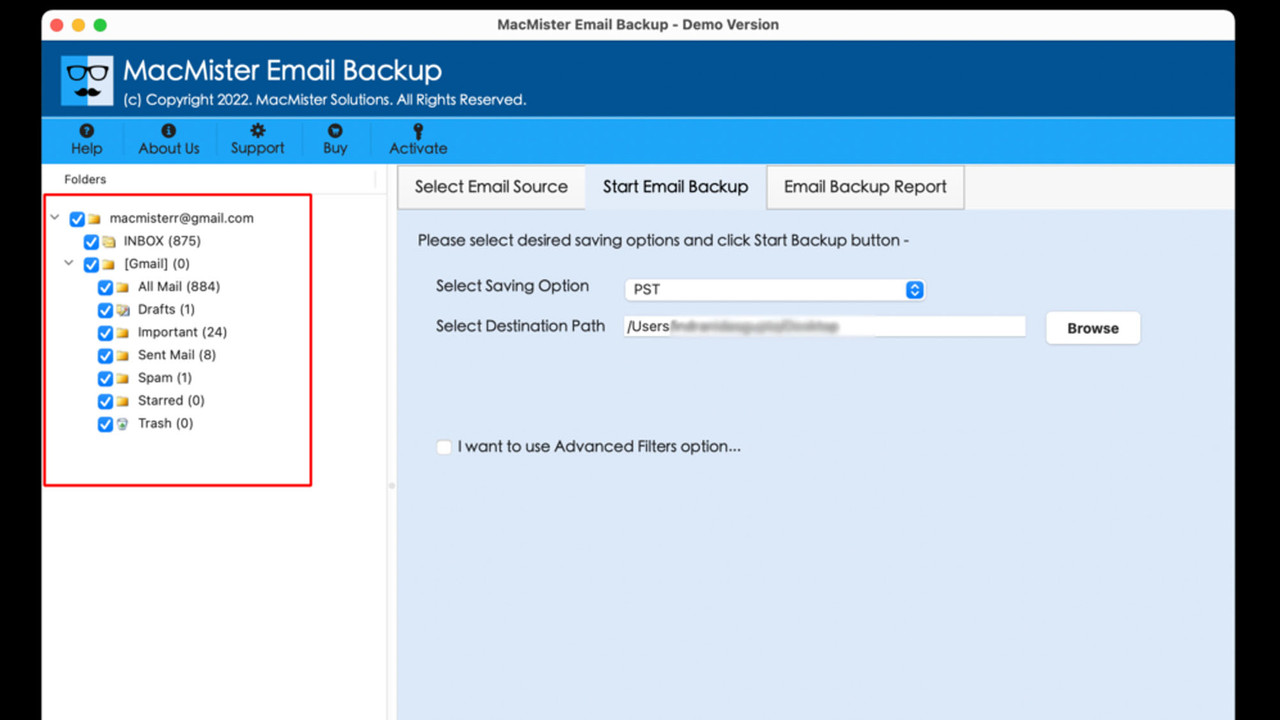Click the Buy cart icon
1280x720 pixels.
pos(335,131)
